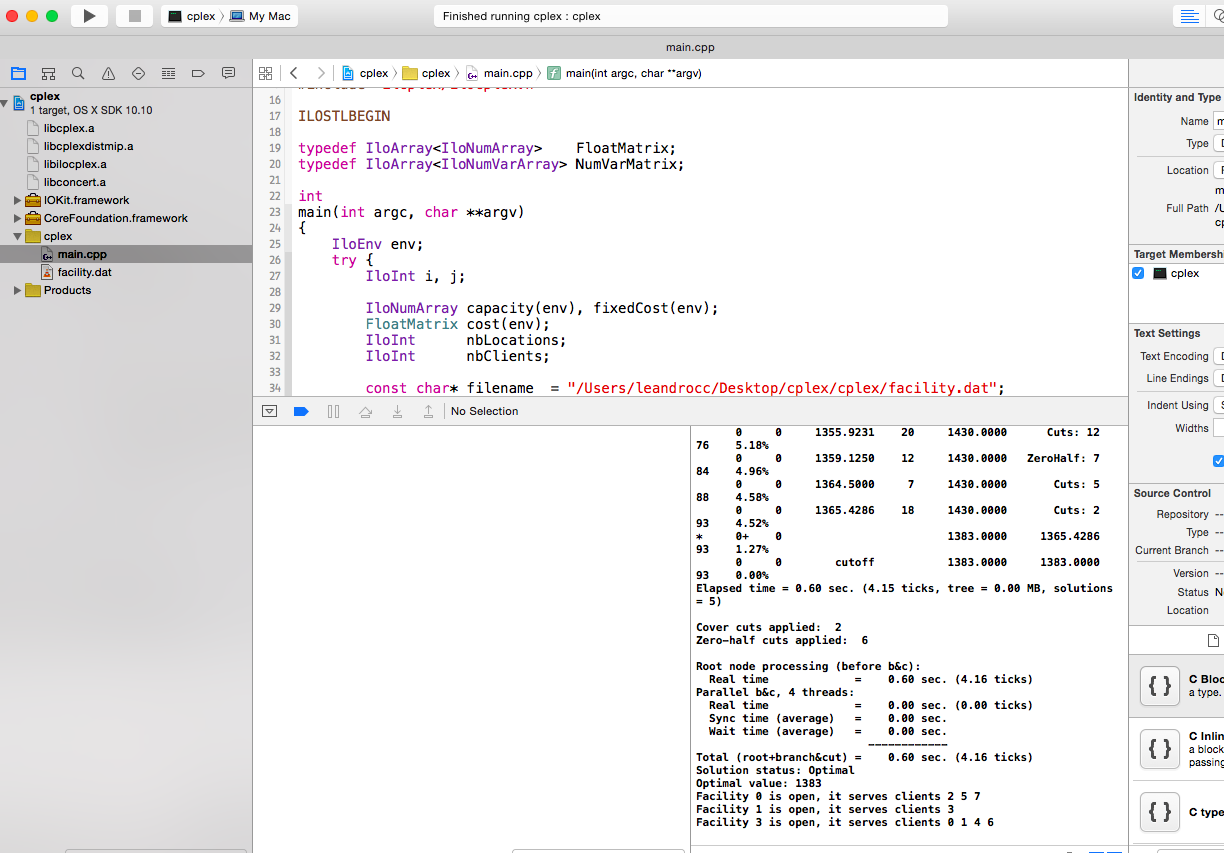Select libilocplex.a in navigator
The width and height of the screenshot is (1224, 853).
click(75, 164)
